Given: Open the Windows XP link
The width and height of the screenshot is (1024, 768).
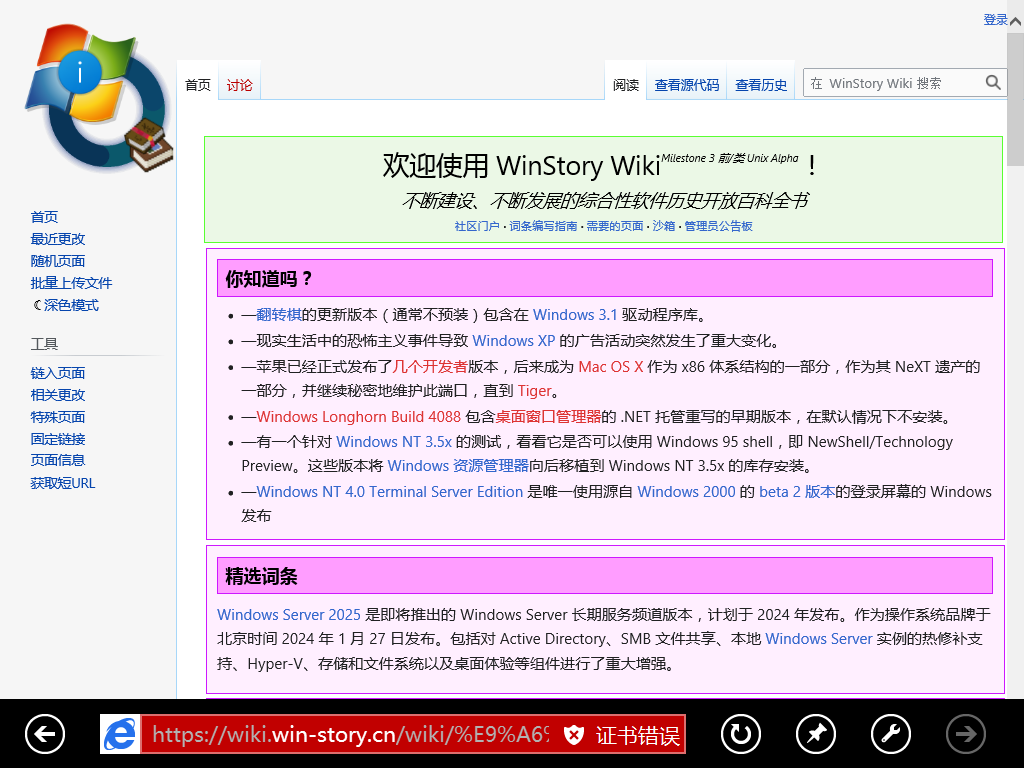Looking at the screenshot, I should [513, 341].
